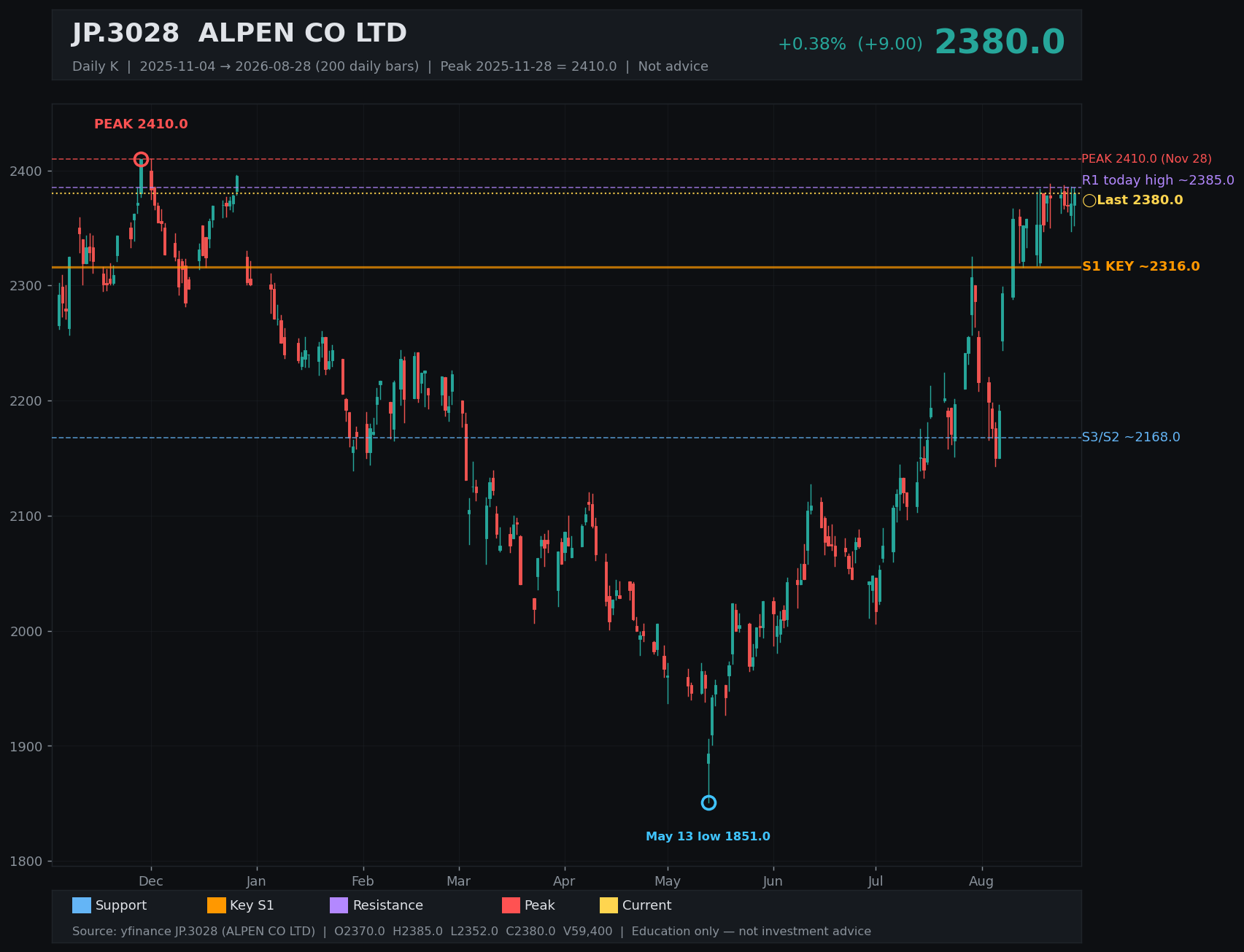Click 'Education only — not investment advice' footer note
The image size is (1244, 952).
752,932
